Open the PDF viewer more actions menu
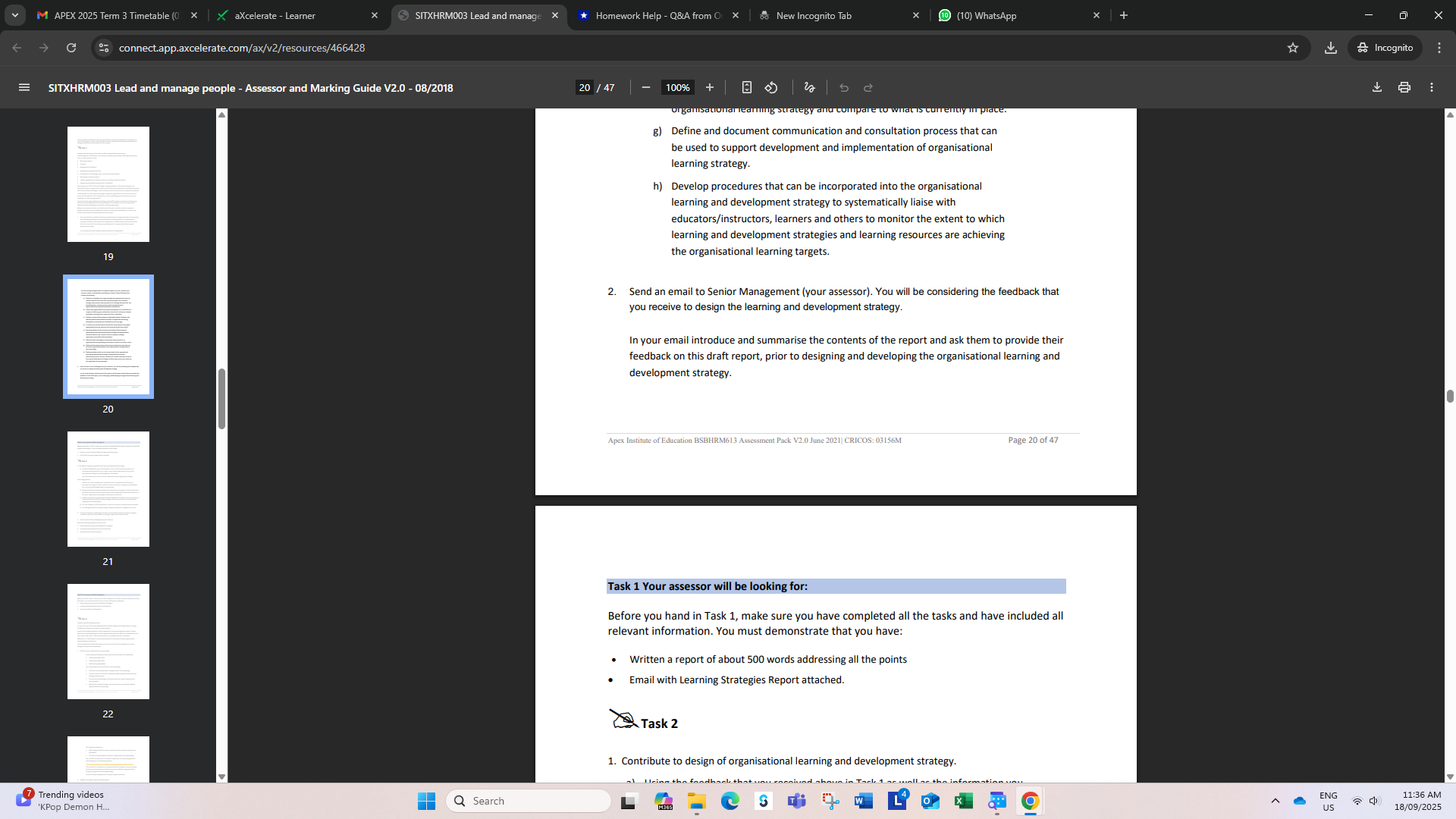This screenshot has height=819, width=1456. tap(1432, 87)
